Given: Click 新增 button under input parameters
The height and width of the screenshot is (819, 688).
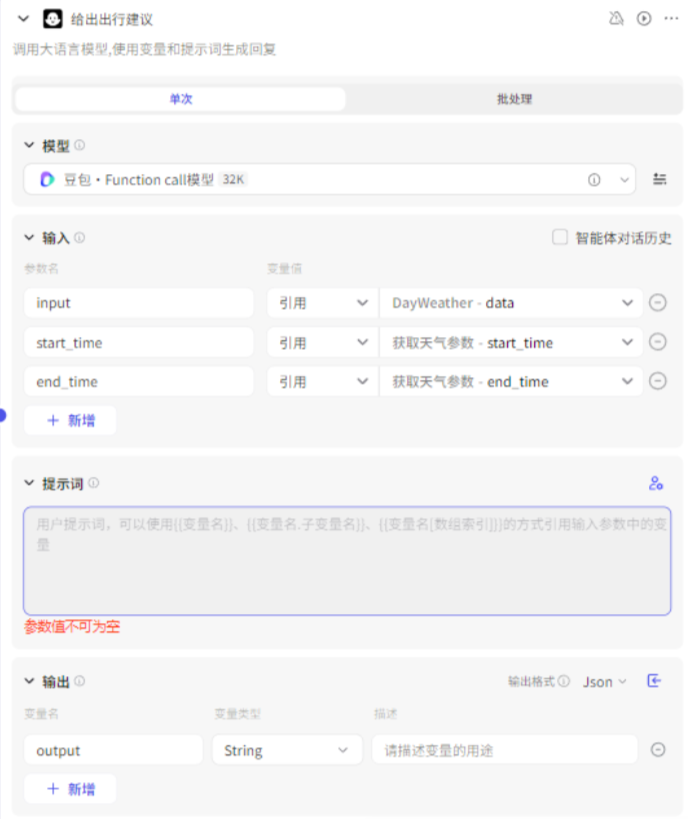Looking at the screenshot, I should tap(70, 420).
